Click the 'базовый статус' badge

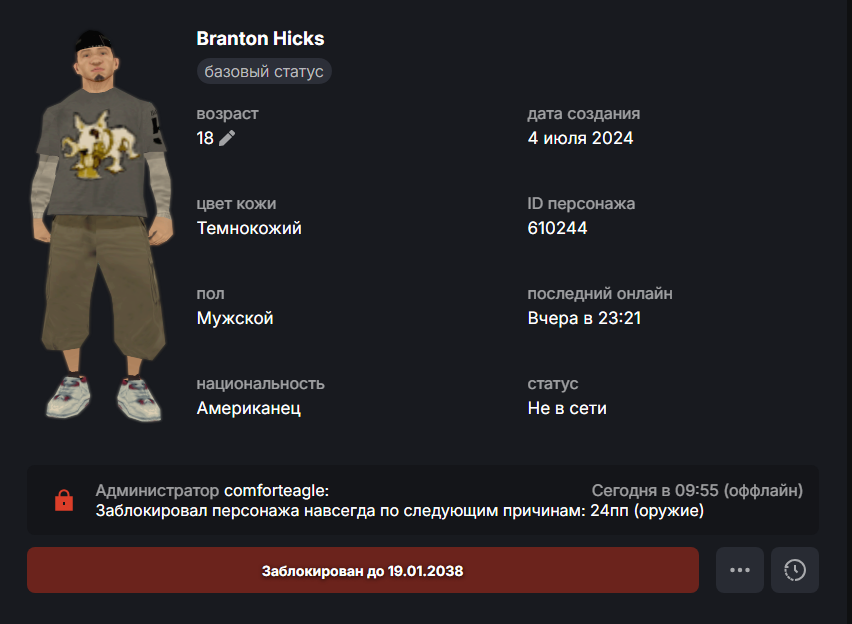(264, 71)
